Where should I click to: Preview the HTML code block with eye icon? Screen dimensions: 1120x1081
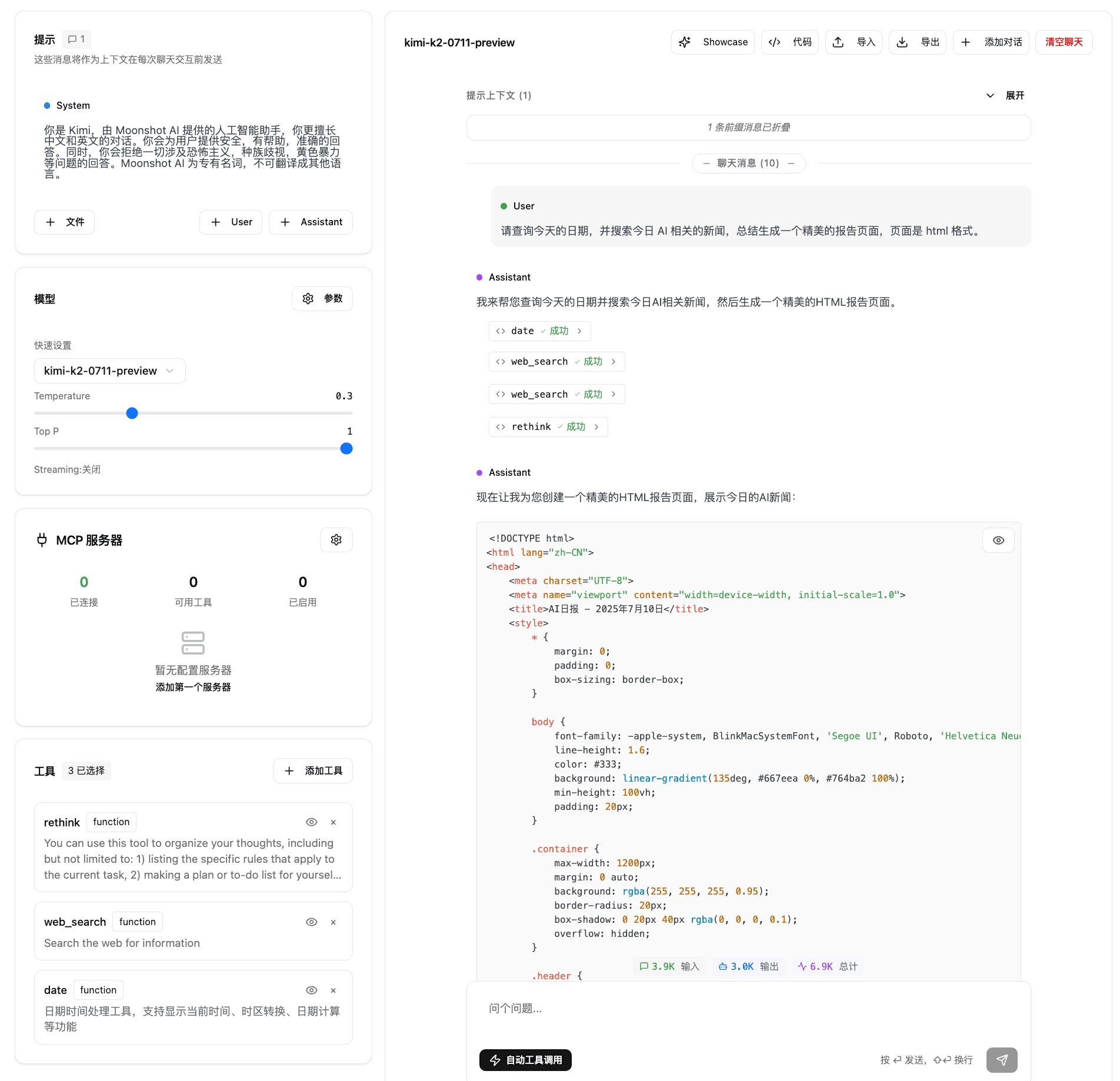998,540
